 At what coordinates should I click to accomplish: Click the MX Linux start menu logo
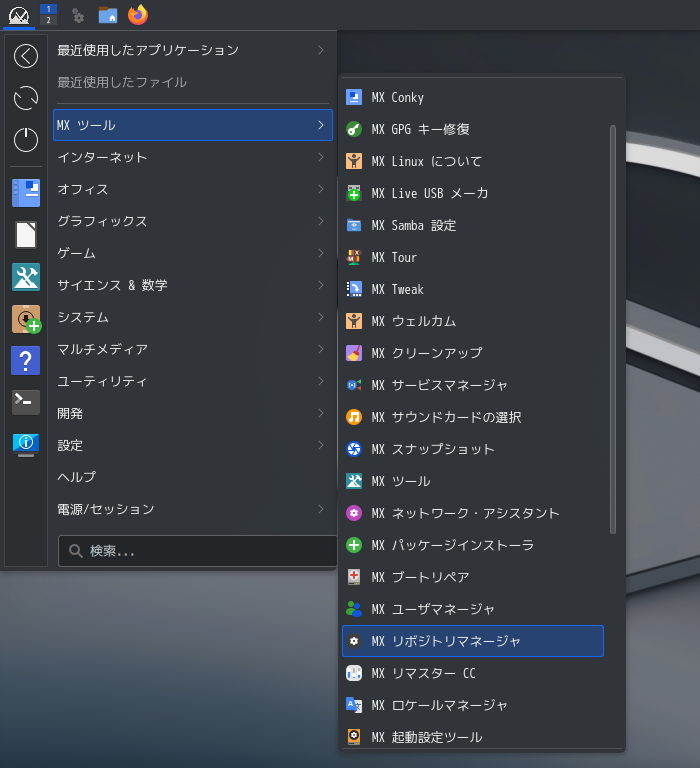pos(19,15)
